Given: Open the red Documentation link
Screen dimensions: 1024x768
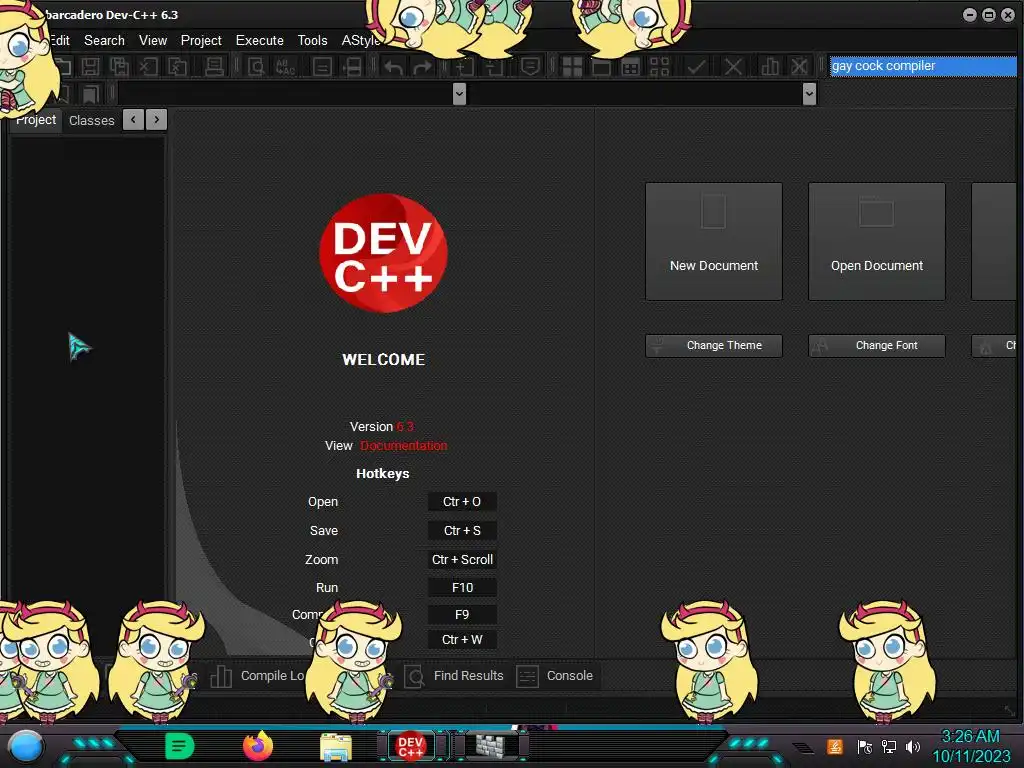Looking at the screenshot, I should [x=404, y=445].
